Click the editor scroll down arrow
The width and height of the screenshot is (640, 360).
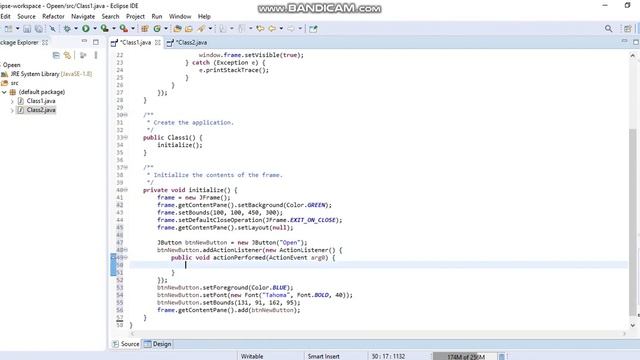633,325
